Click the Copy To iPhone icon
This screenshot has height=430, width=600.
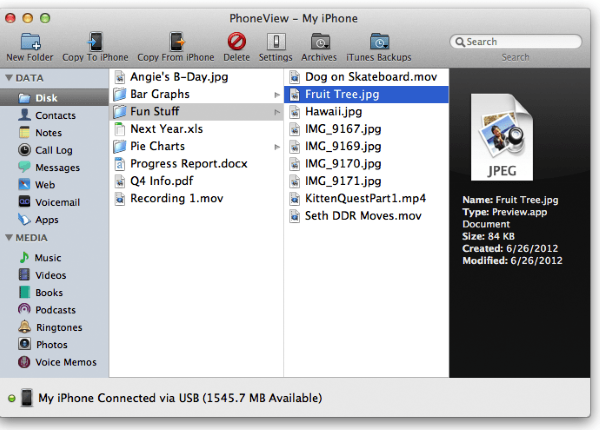coord(95,41)
